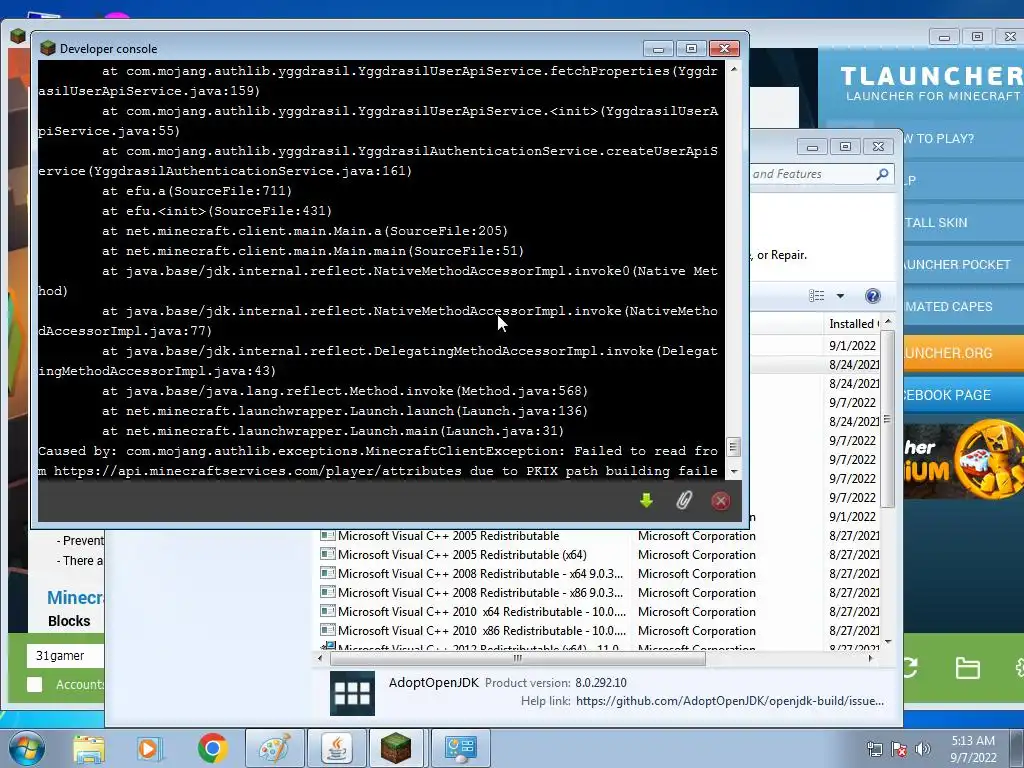This screenshot has height=768, width=1024.
Task: Switch to Minecraft block taskbar item
Action: 396,748
